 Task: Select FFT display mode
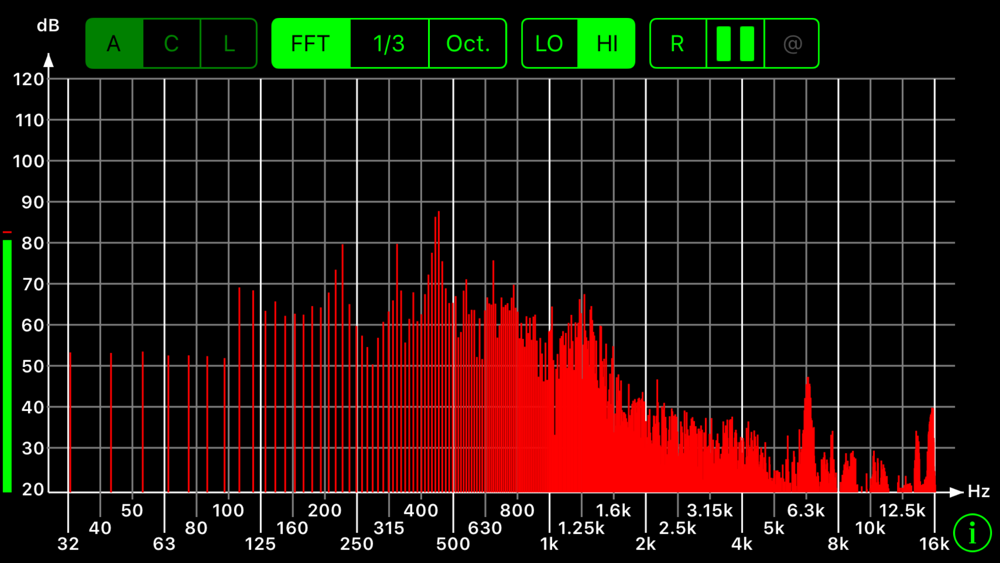pyautogui.click(x=311, y=43)
